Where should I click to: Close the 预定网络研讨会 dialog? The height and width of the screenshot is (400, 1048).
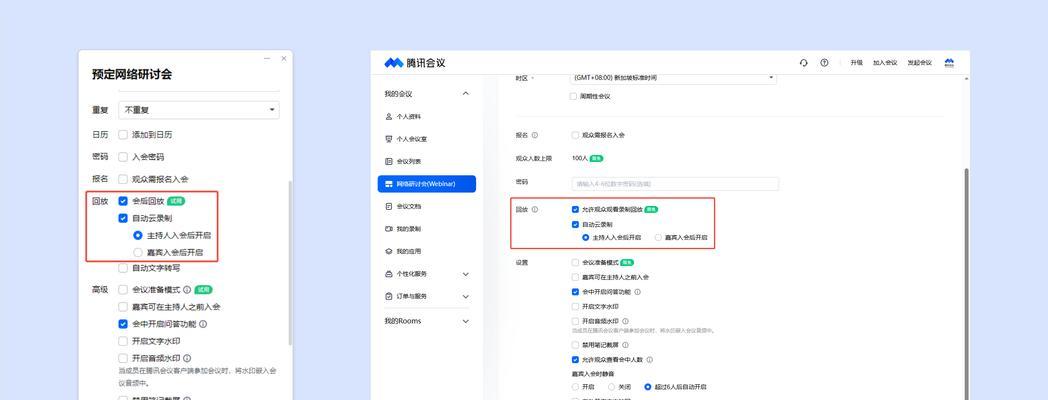283,58
